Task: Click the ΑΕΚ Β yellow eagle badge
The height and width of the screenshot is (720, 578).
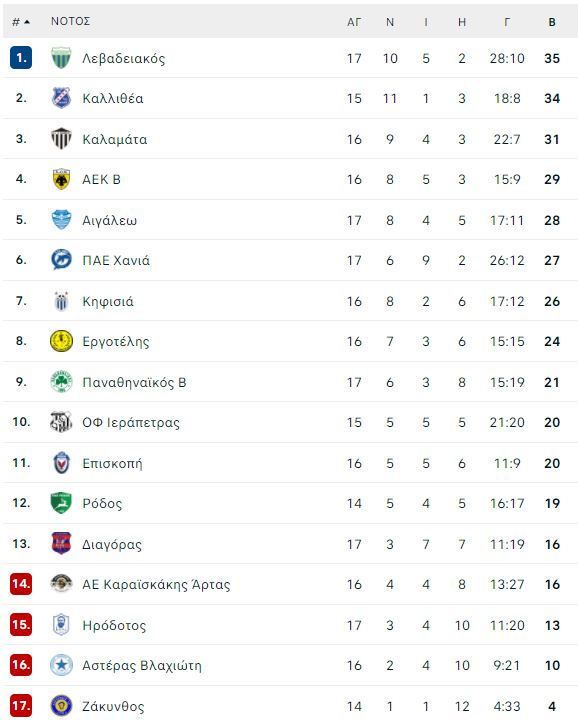Action: (61, 179)
